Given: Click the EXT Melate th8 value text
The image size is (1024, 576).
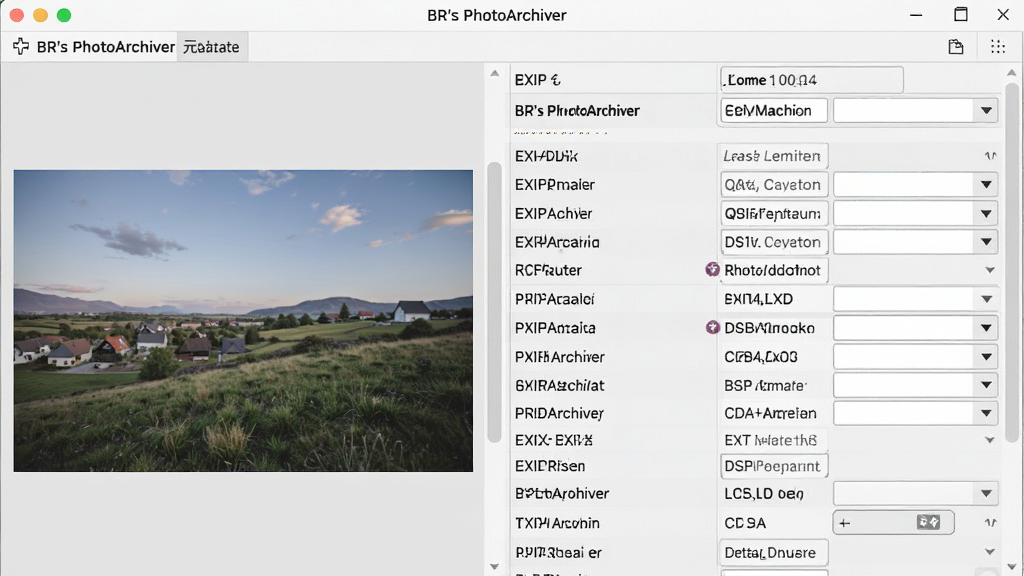Looking at the screenshot, I should [771, 440].
